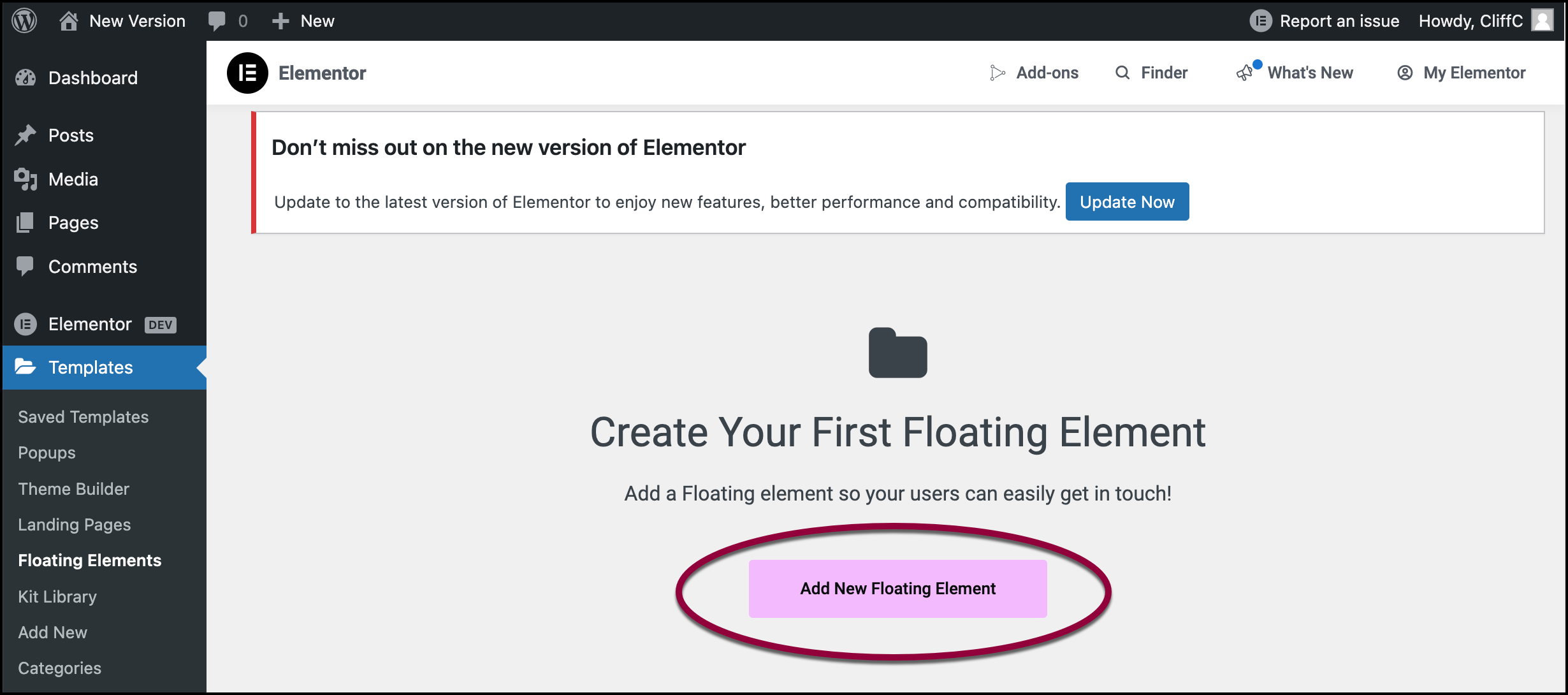Click the WordPress logo in admin bar
Image resolution: width=1568 pixels, height=695 pixels.
click(24, 20)
